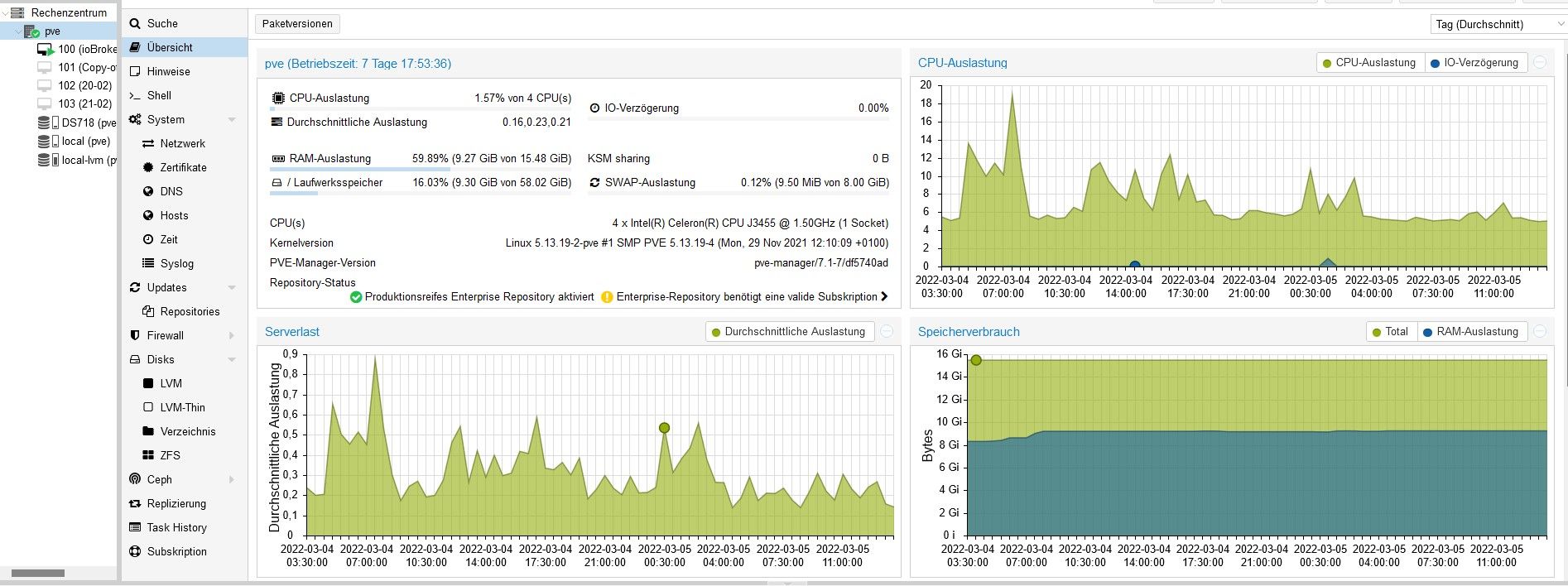Open Syslog via its list icon
Screen dimensions: 1568x586
point(148,263)
